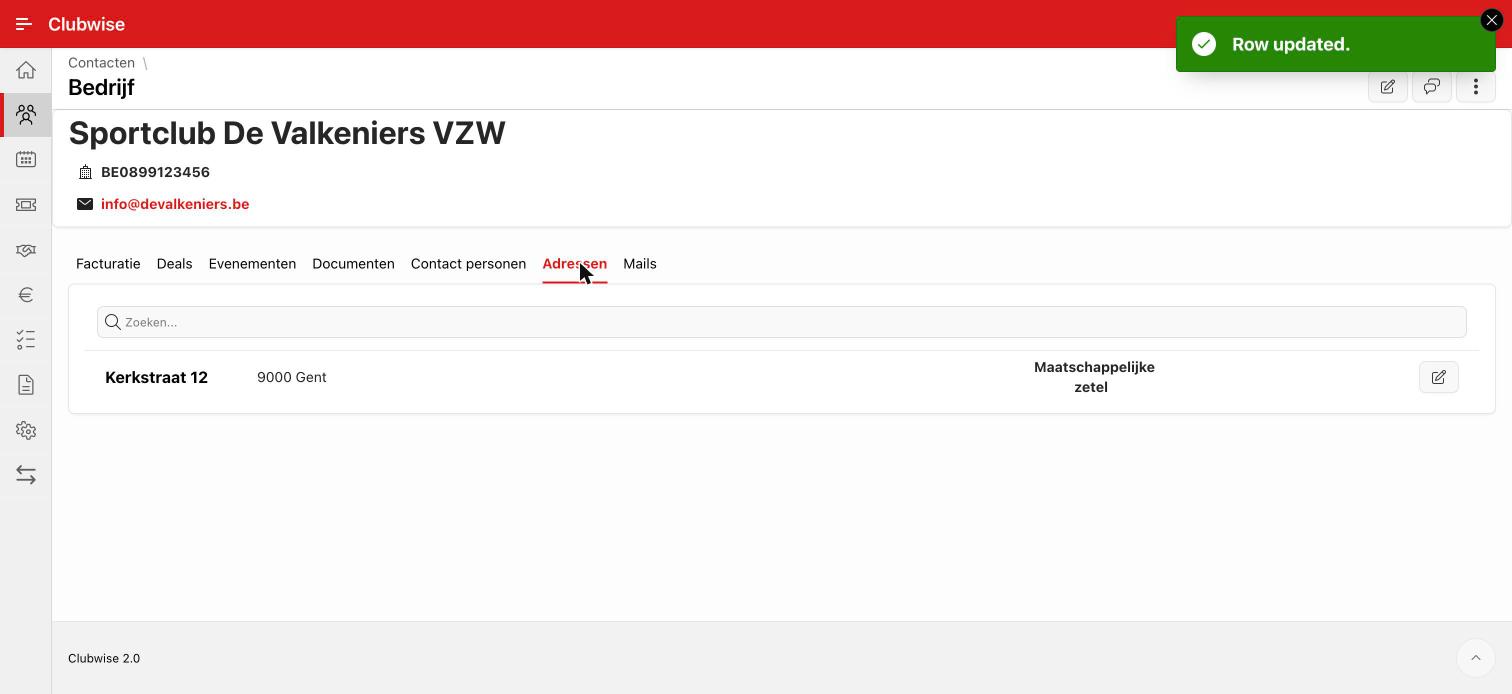Open the Euro finance sidebar icon

[x=26, y=295]
